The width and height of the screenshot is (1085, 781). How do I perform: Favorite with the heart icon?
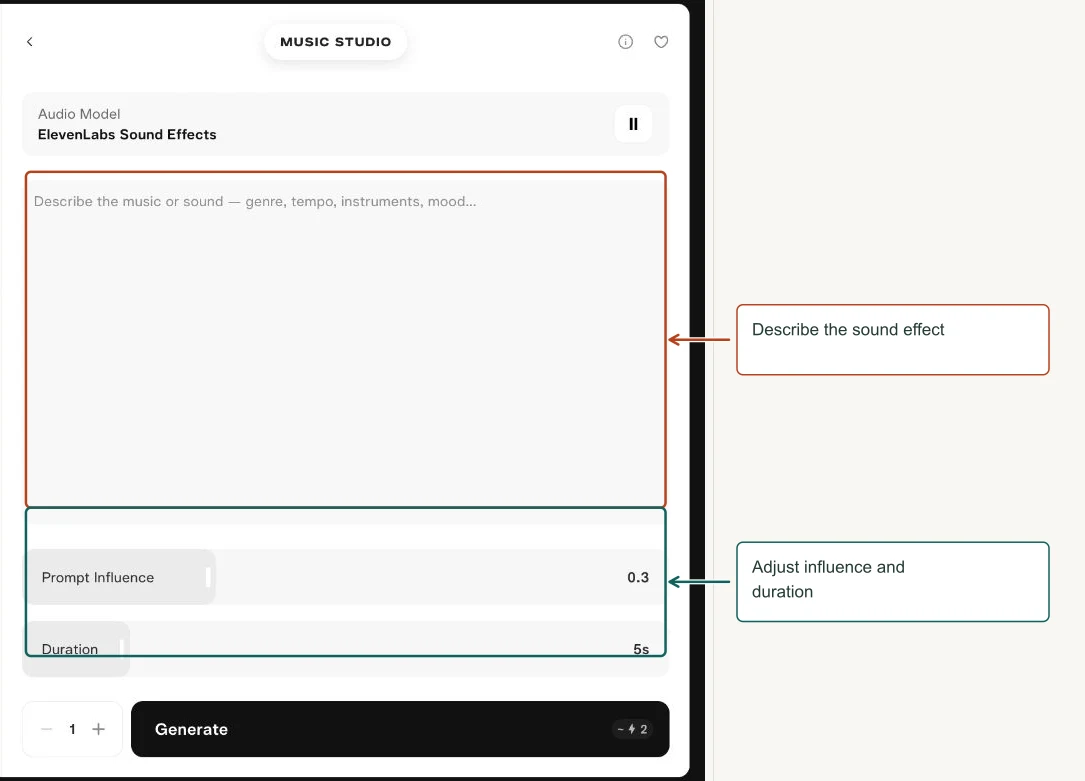tap(662, 42)
